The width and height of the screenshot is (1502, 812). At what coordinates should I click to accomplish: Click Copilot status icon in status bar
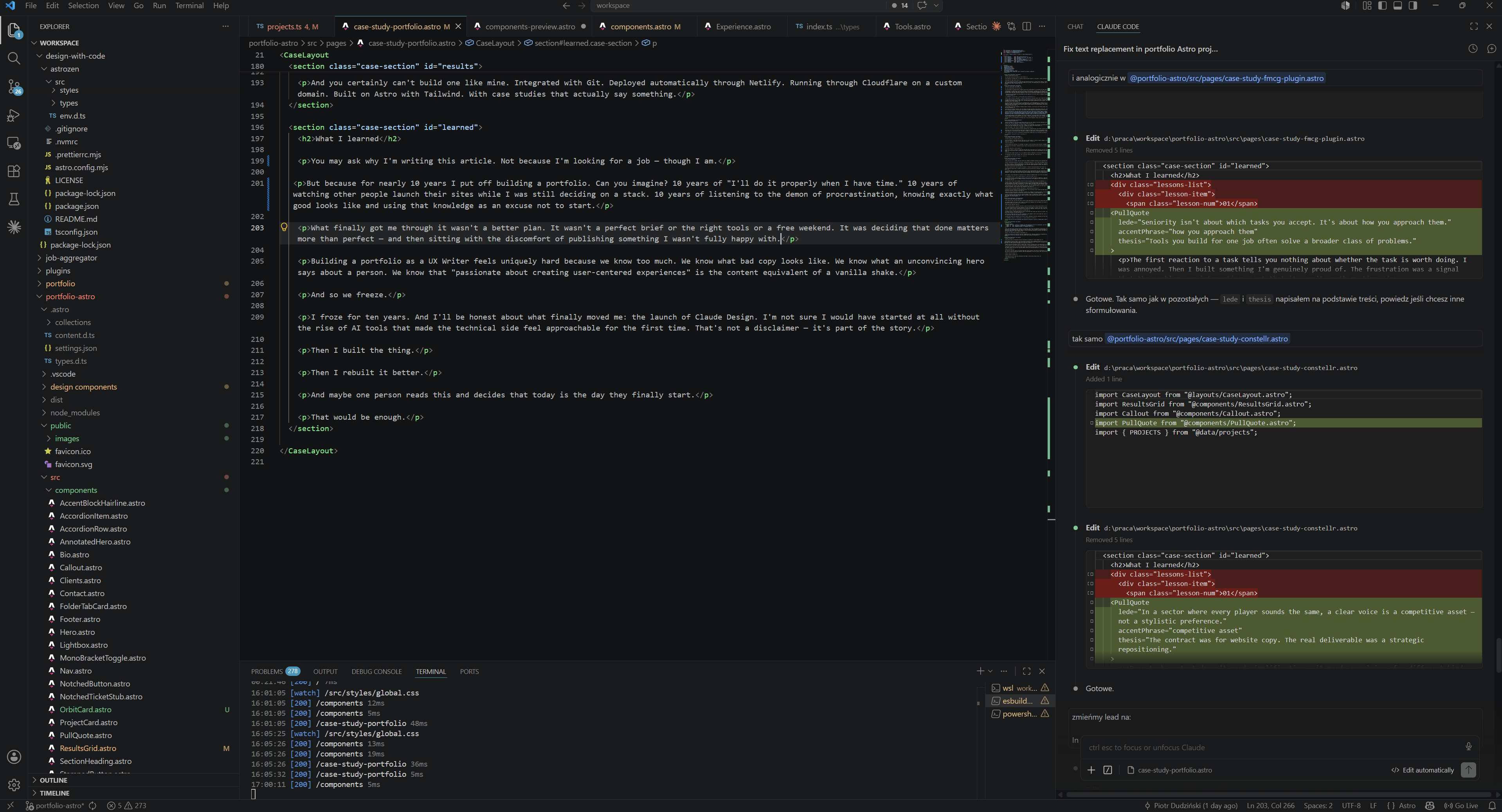(1430, 806)
